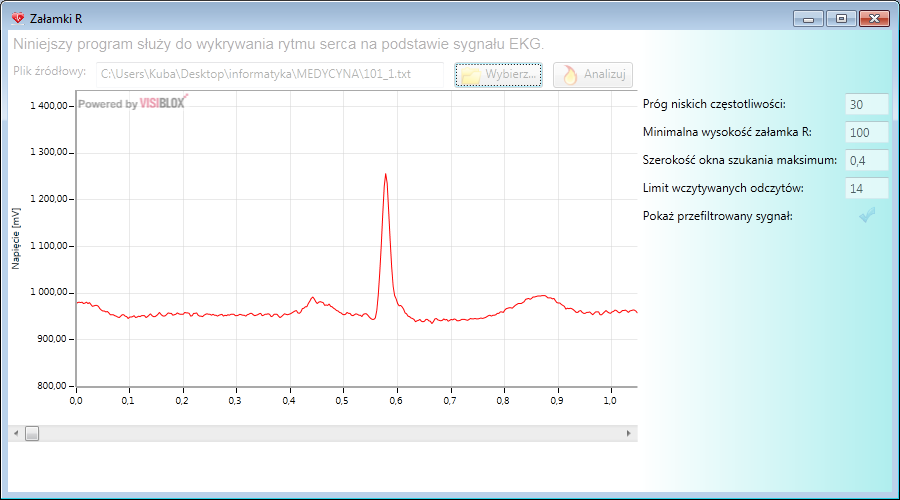Close the Załamki R window
Screen dimensions: 900x500
[874, 19]
